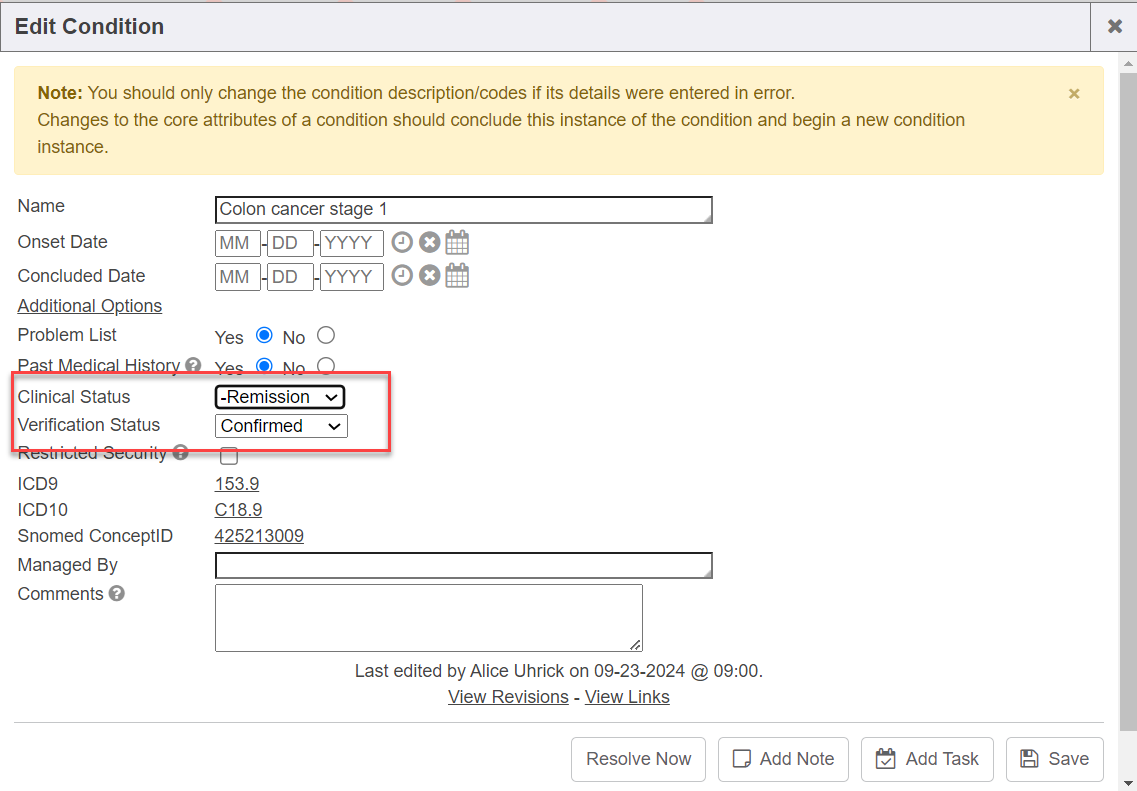Enable the Restricted Security checkbox
The image size is (1137, 791).
tap(229, 456)
